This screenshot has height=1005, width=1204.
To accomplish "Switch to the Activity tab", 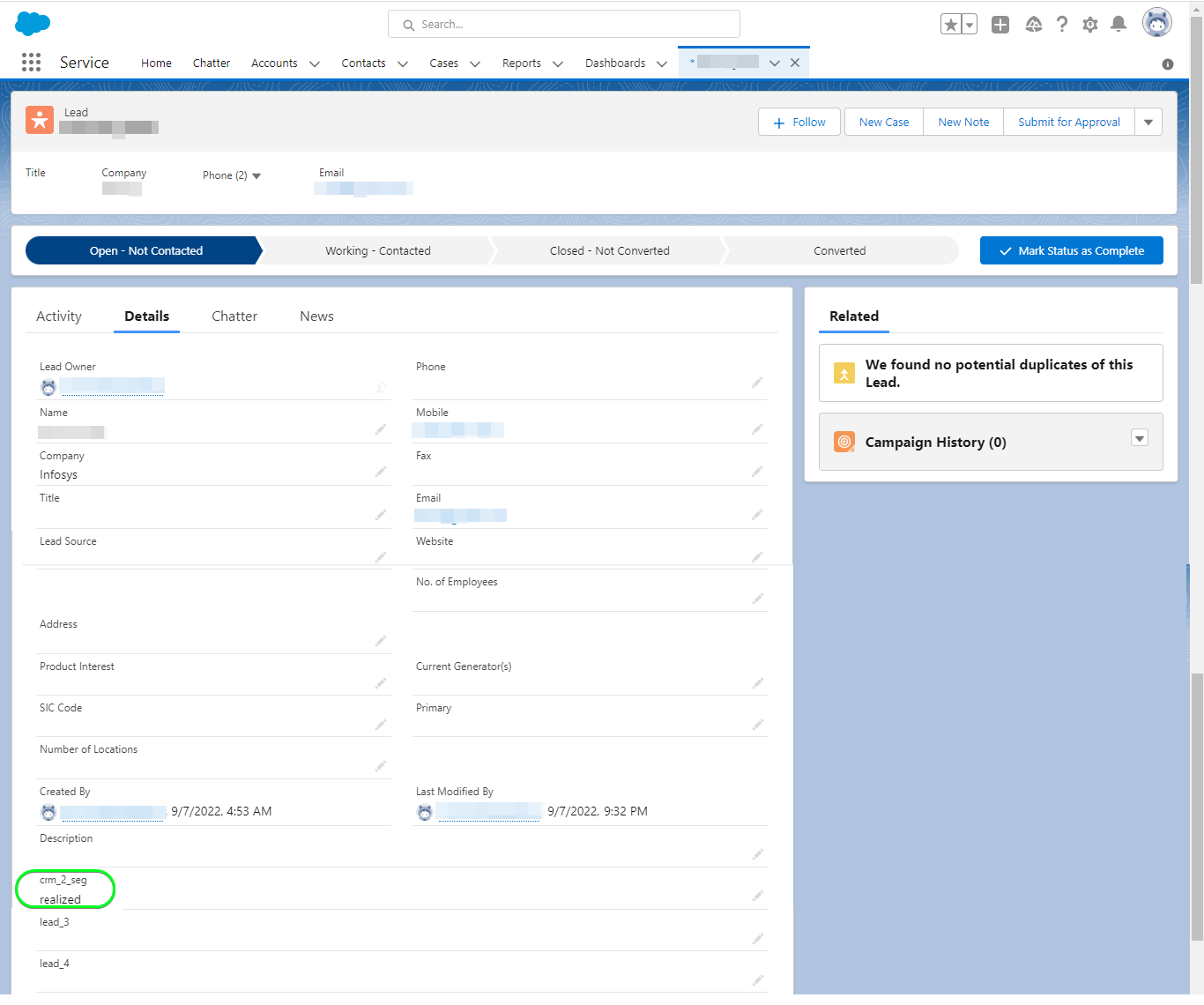I will (x=59, y=316).
